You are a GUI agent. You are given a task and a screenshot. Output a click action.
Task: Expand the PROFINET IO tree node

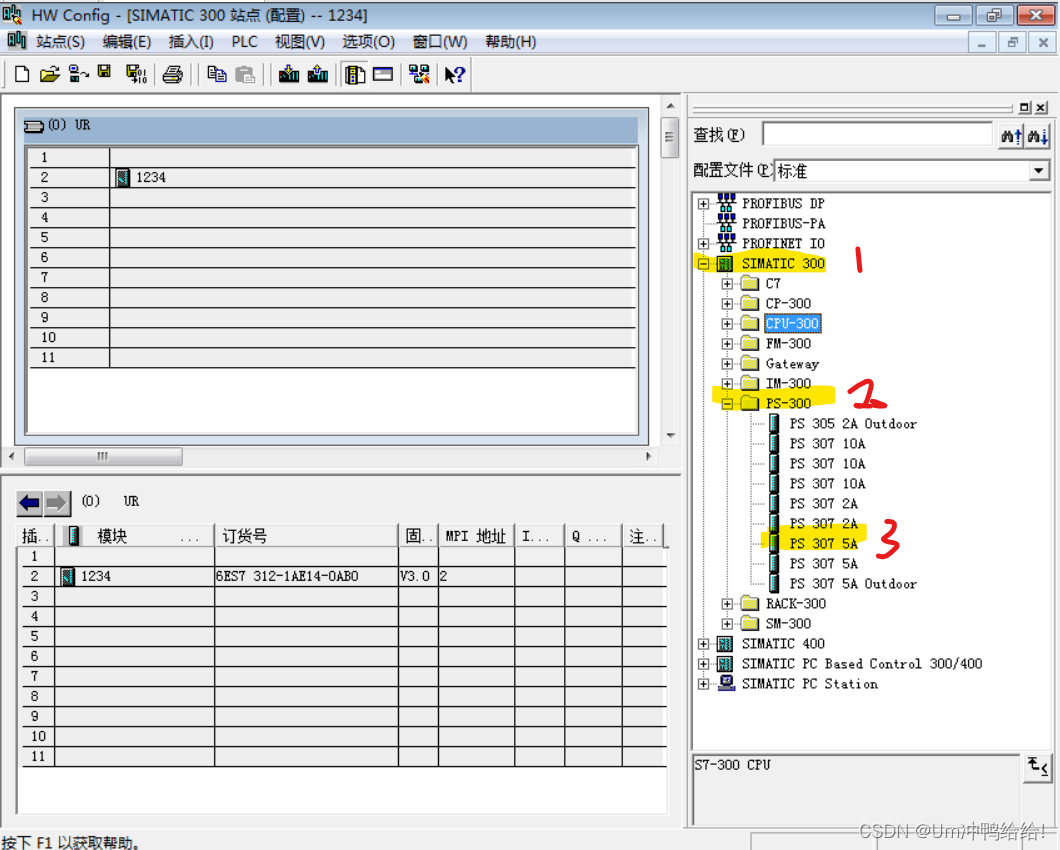click(x=703, y=243)
